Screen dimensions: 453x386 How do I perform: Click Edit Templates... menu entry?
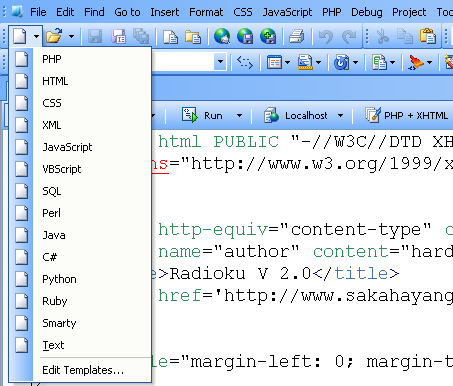click(80, 370)
